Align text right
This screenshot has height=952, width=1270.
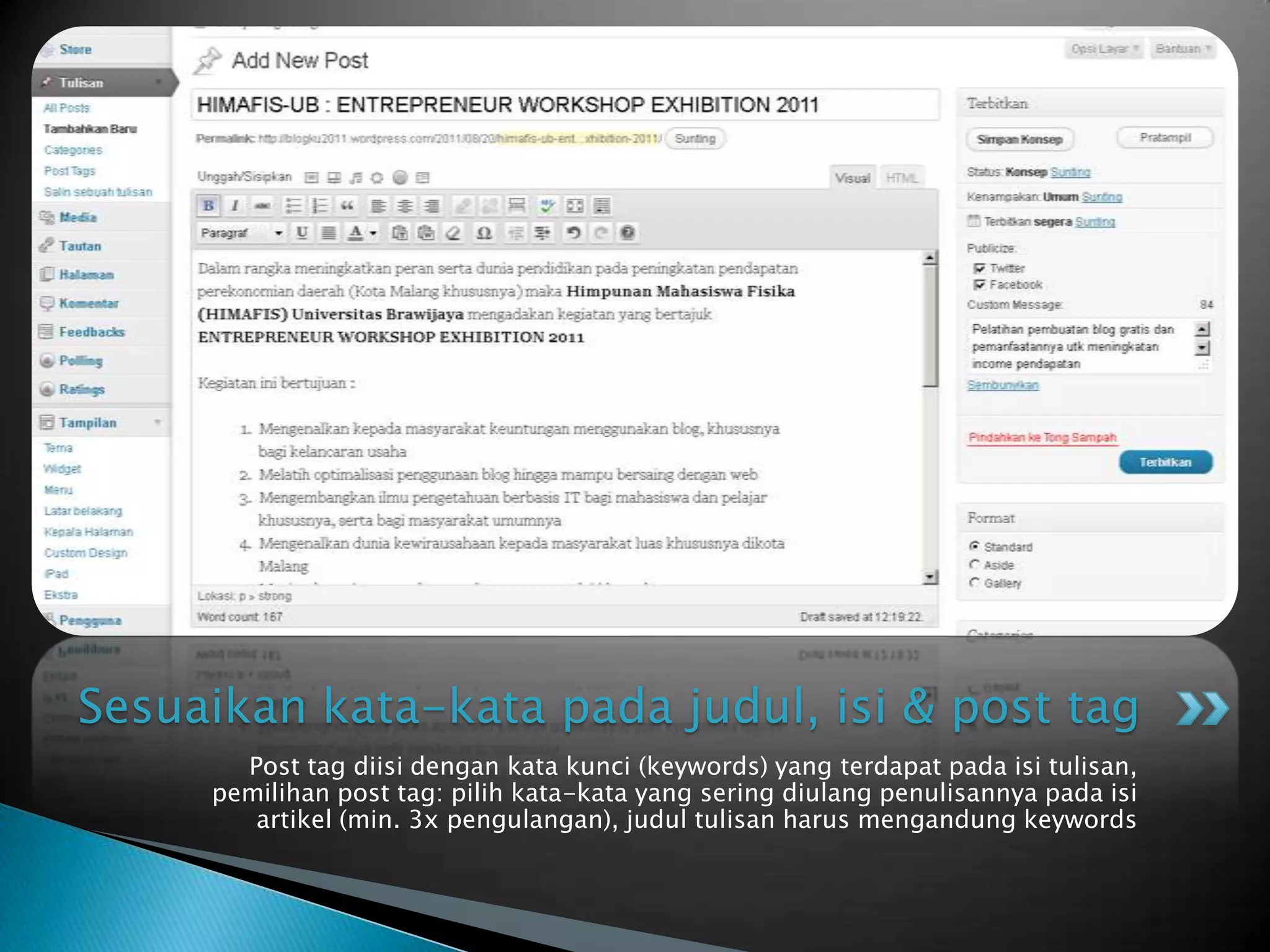click(432, 205)
